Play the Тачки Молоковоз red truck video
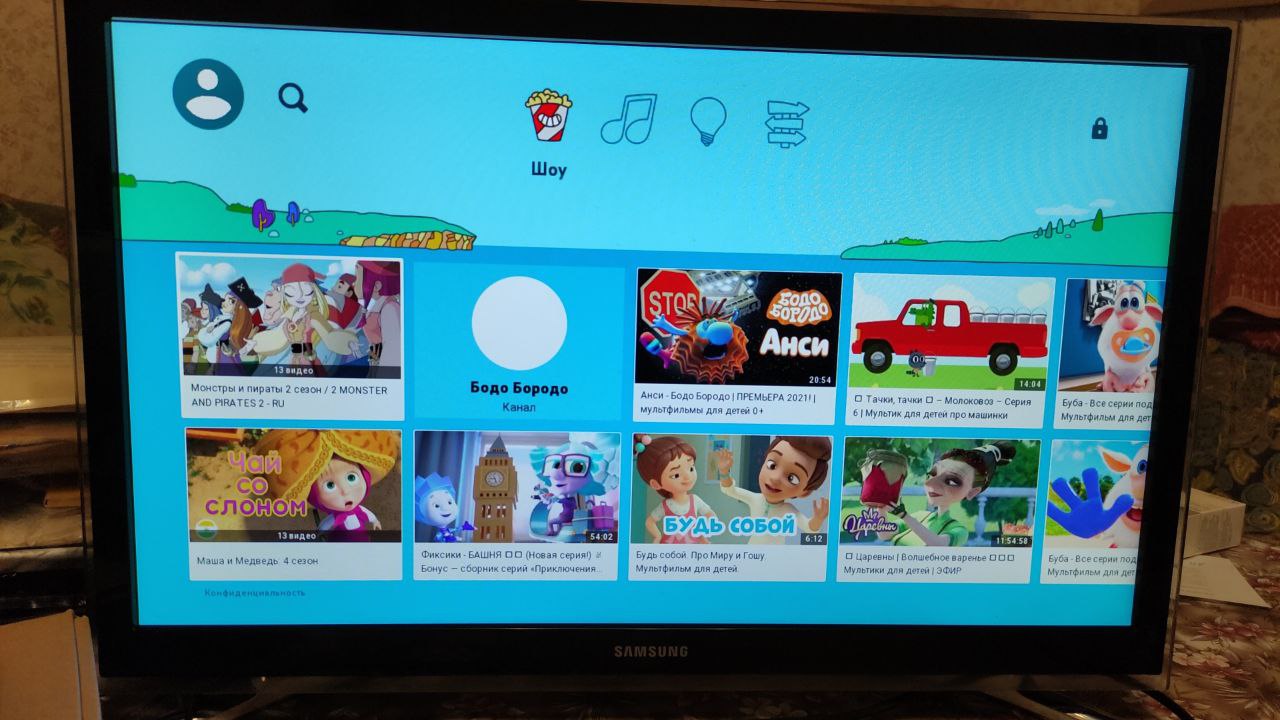Image resolution: width=1280 pixels, height=720 pixels. pyautogui.click(x=949, y=334)
